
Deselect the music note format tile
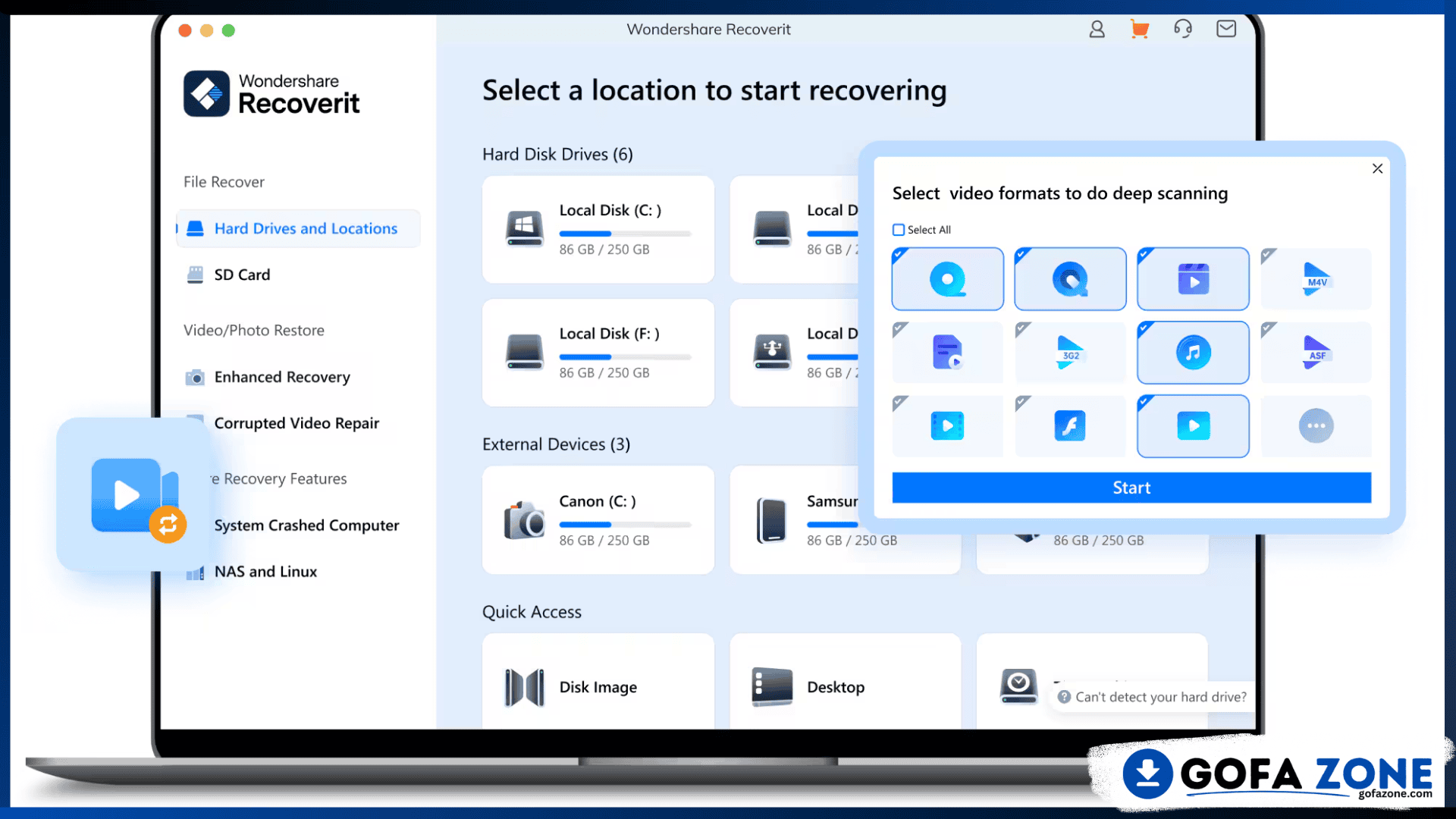[1193, 353]
